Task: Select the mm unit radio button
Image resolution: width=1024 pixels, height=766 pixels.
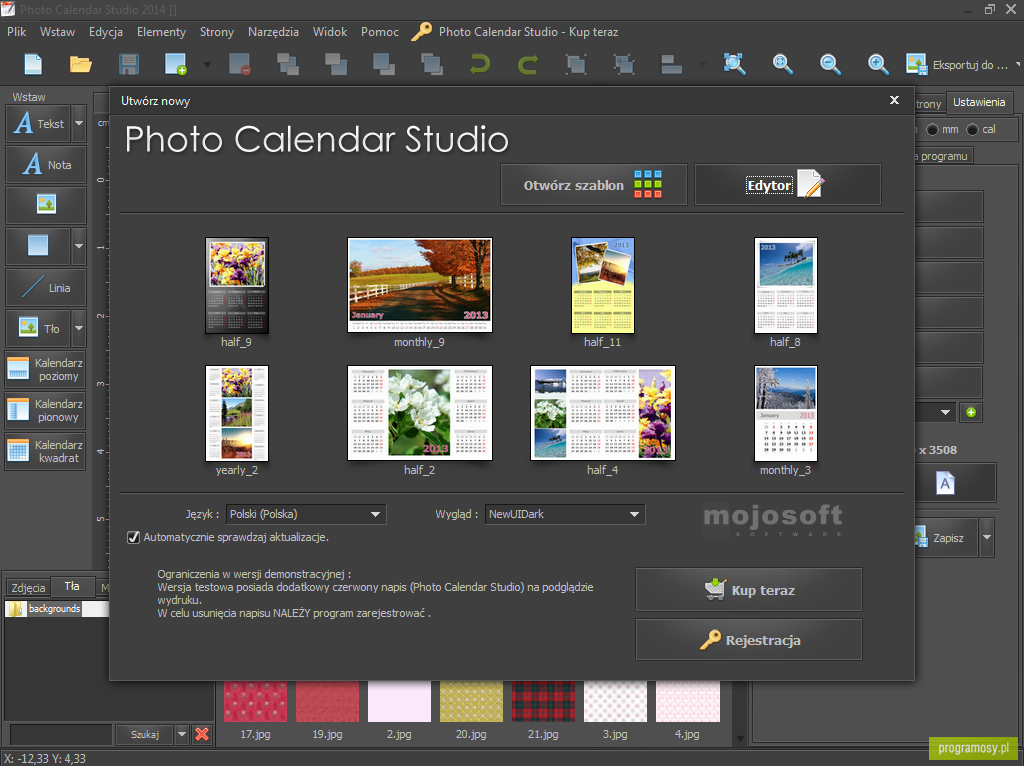Action: (933, 129)
